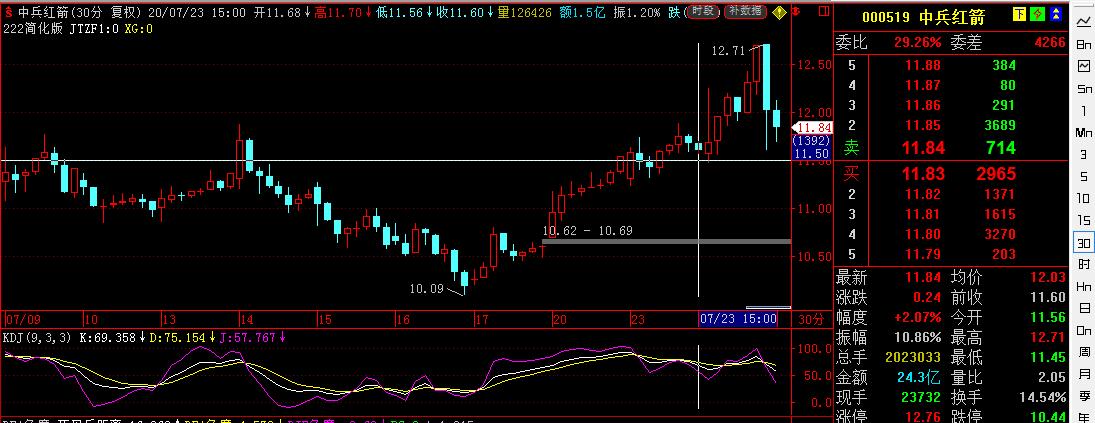The image size is (1095, 423).
Task: Click the gray 10.62 - 10.69 gap bar
Action: 666,242
